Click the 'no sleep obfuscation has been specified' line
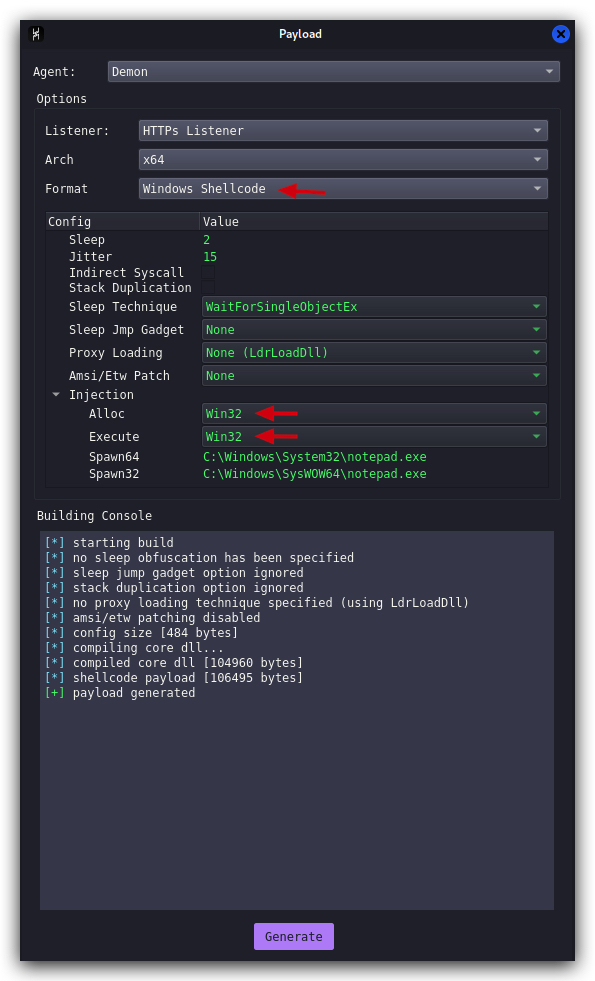Viewport: 595px width, 981px height. click(200, 557)
